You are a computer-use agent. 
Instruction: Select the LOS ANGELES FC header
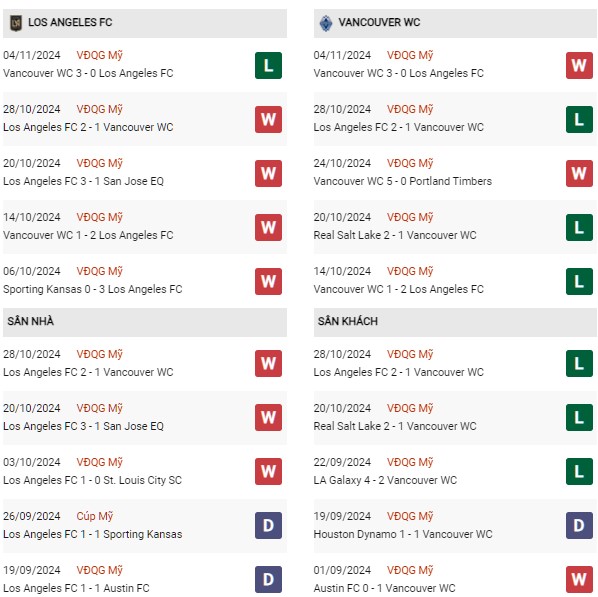[145, 23]
